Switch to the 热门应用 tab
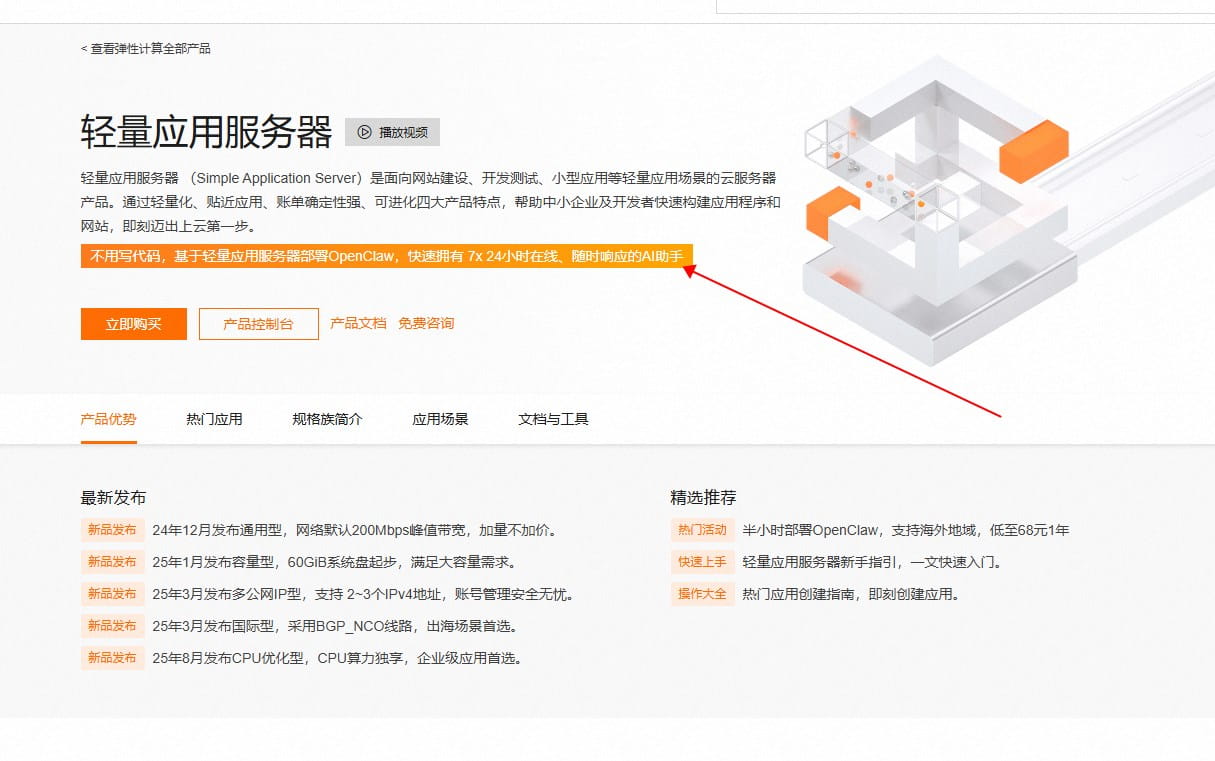This screenshot has width=1215, height=761. coord(213,419)
